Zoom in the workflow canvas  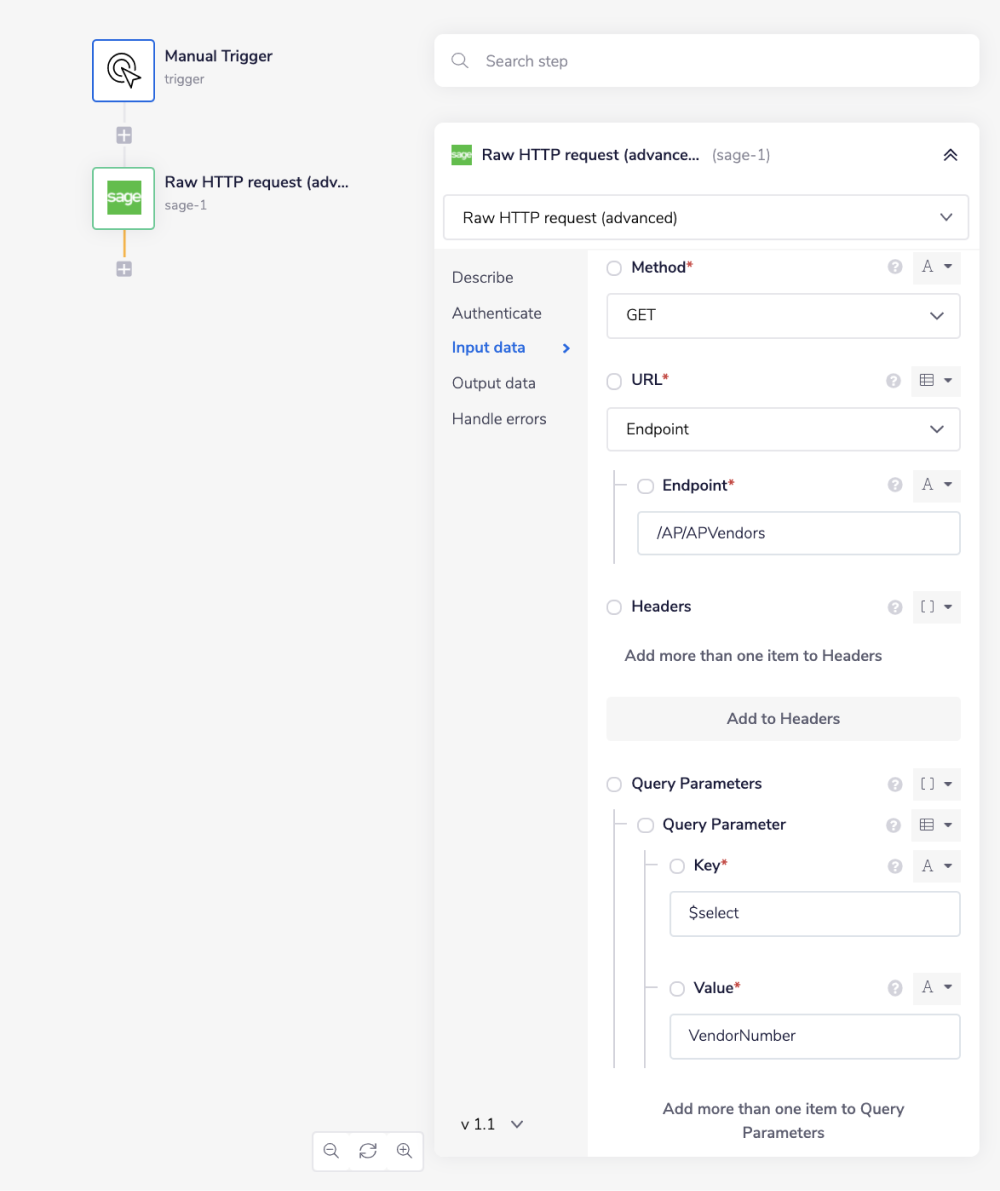click(404, 1151)
